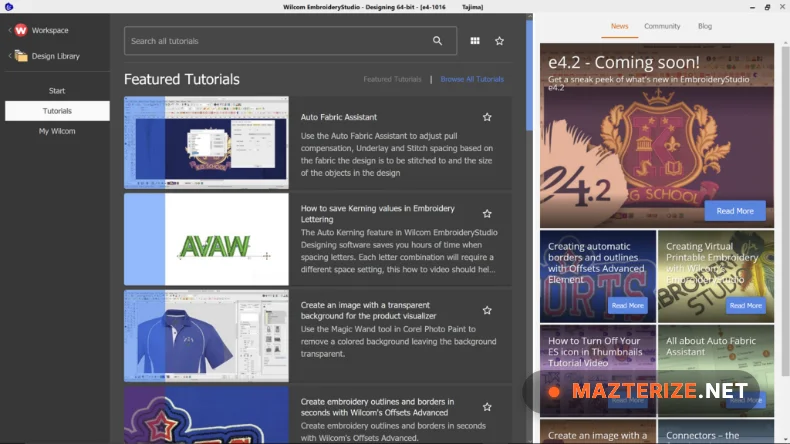This screenshot has height=444, width=790.
Task: Switch to the Blog tab
Action: [x=705, y=26]
